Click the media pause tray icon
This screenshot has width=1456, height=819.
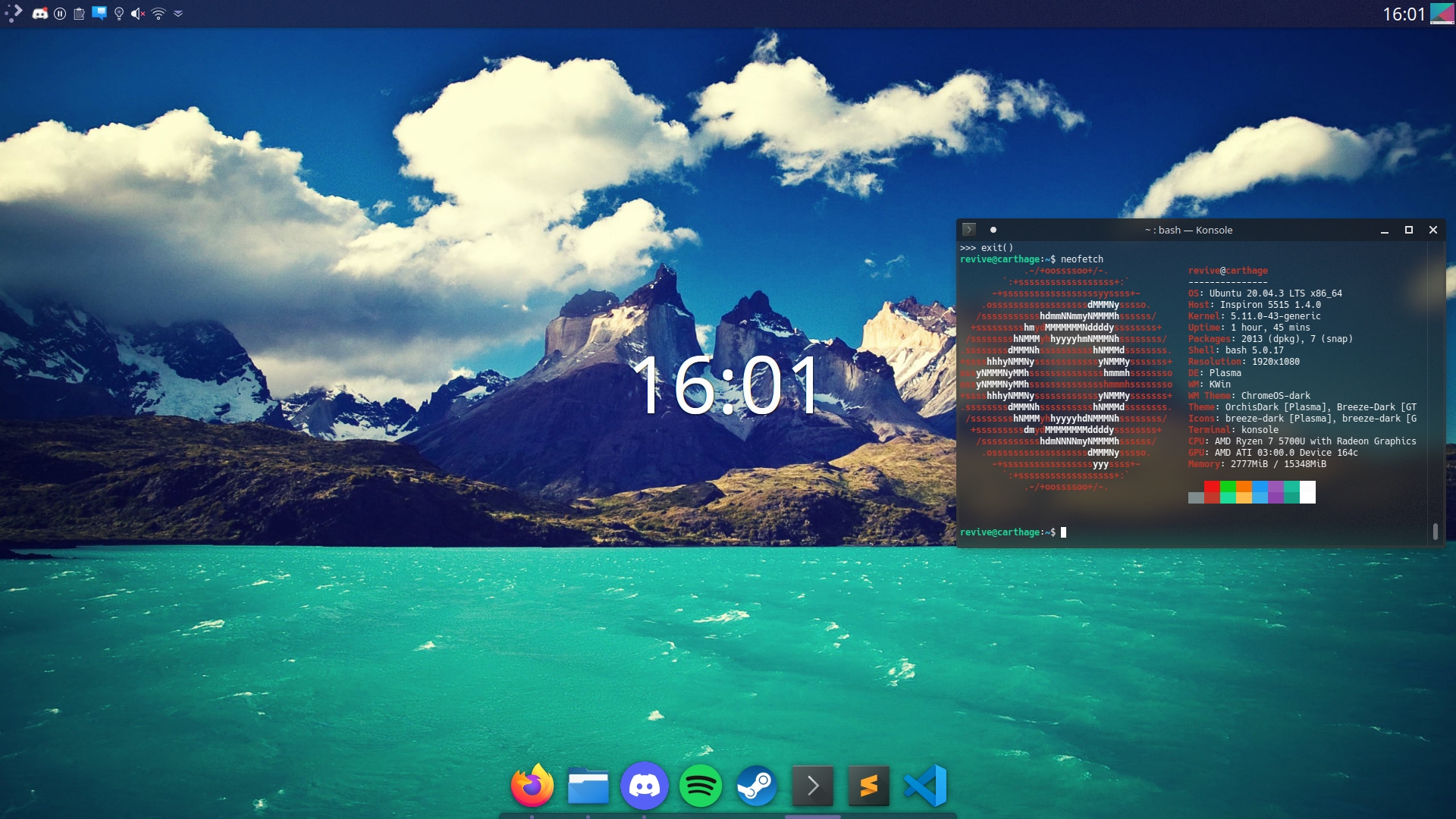[60, 14]
